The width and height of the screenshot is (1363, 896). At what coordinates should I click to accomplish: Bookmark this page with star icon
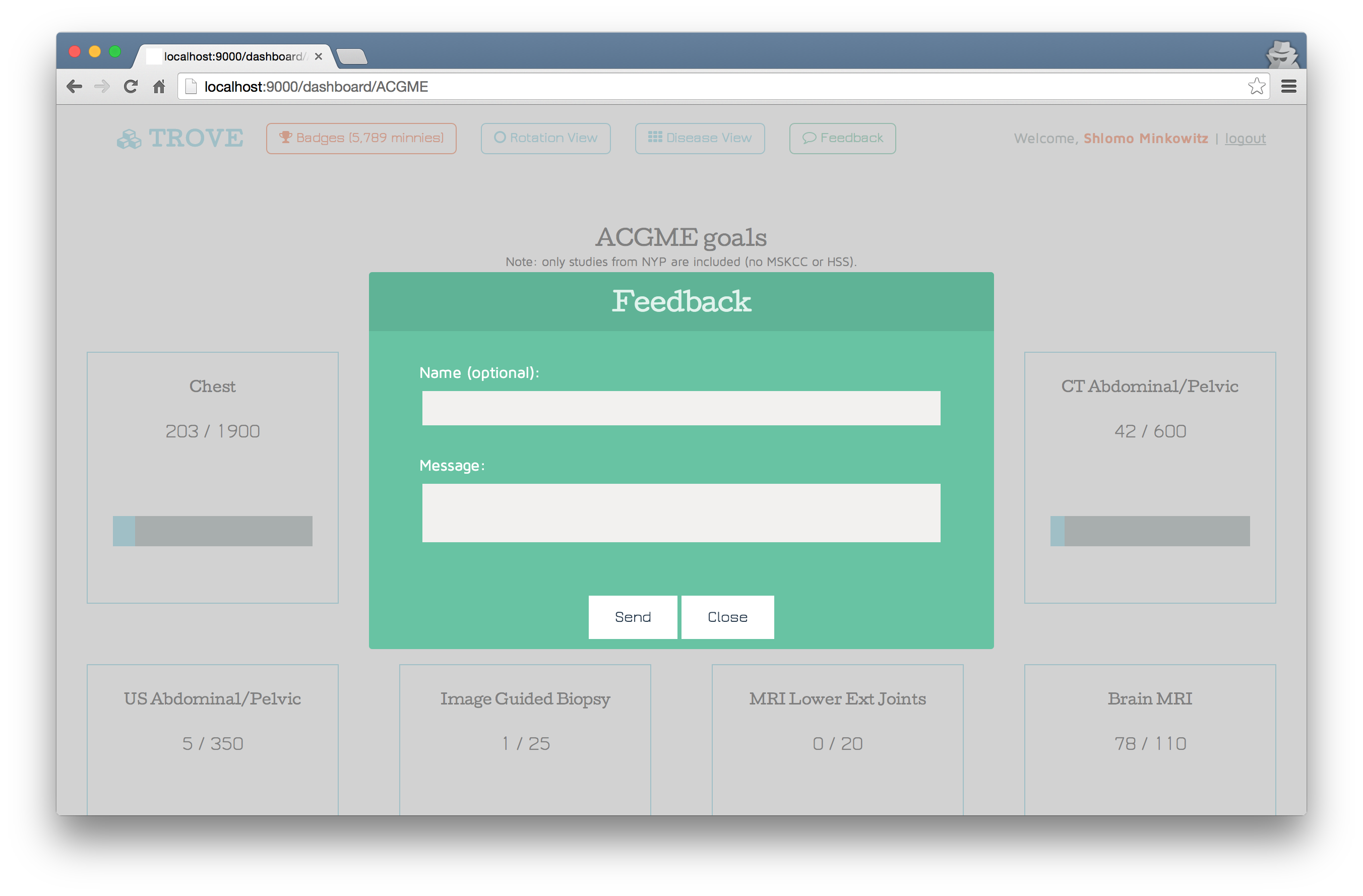(x=1256, y=87)
